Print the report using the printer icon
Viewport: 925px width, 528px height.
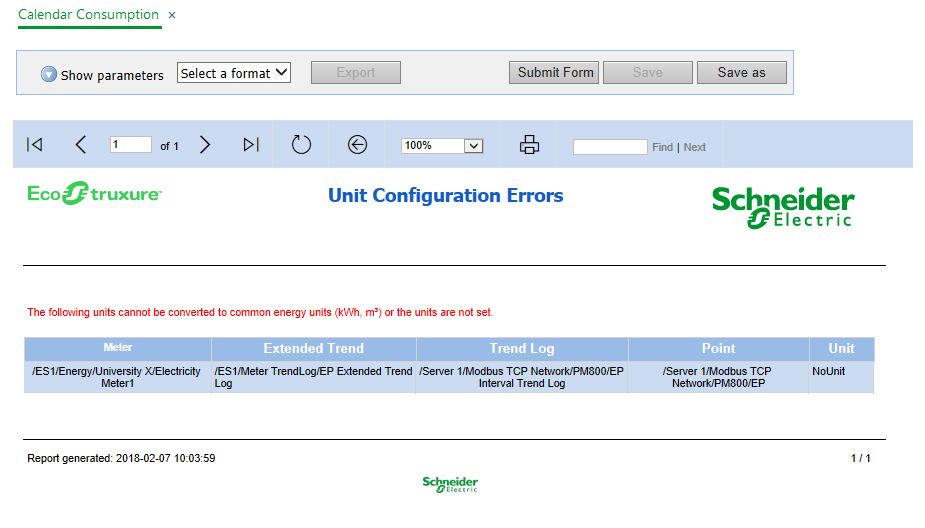529,145
